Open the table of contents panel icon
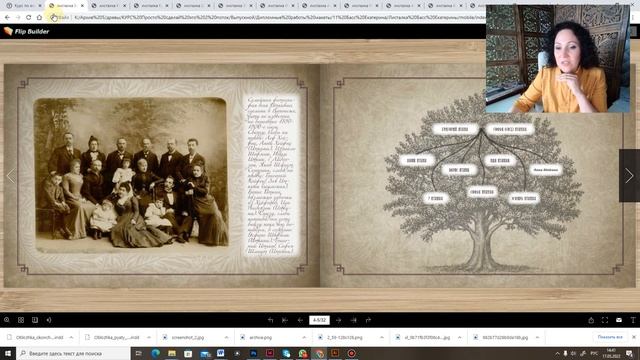 point(35,320)
